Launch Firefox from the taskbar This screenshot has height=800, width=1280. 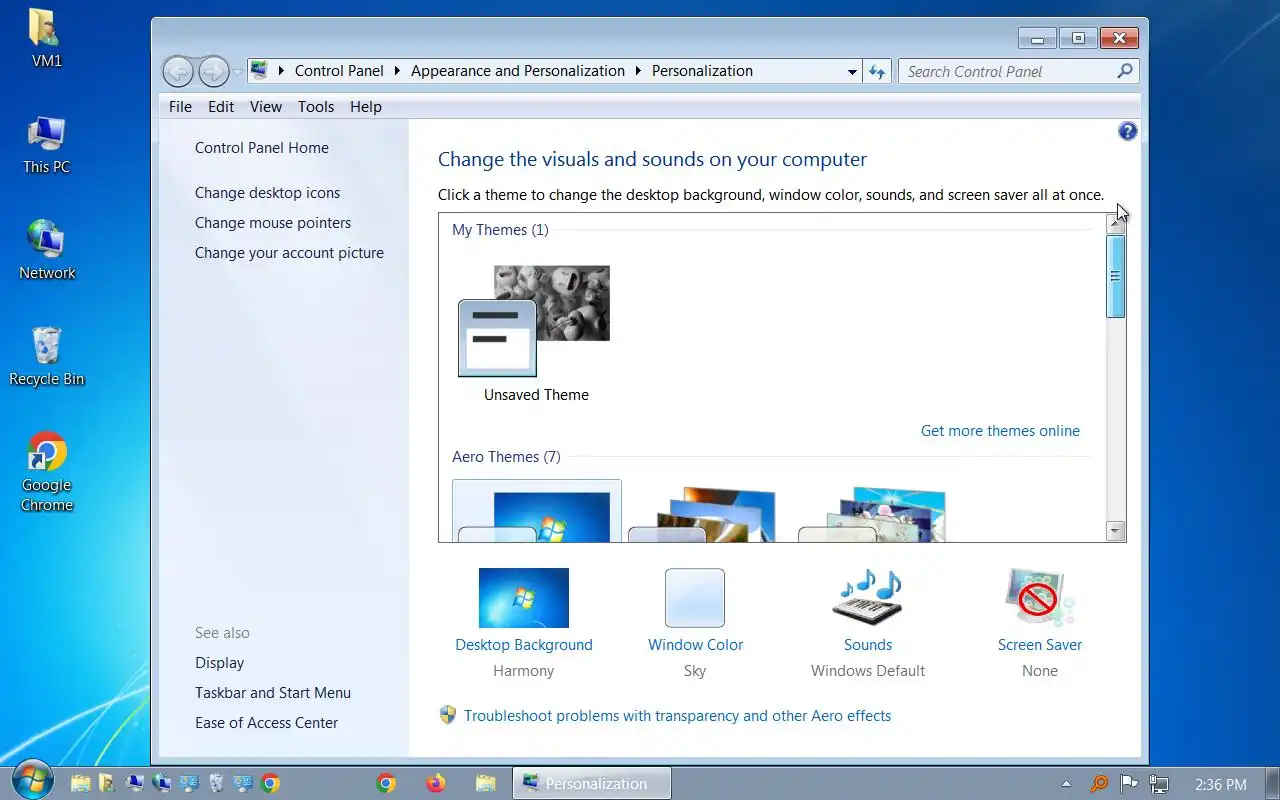click(435, 783)
